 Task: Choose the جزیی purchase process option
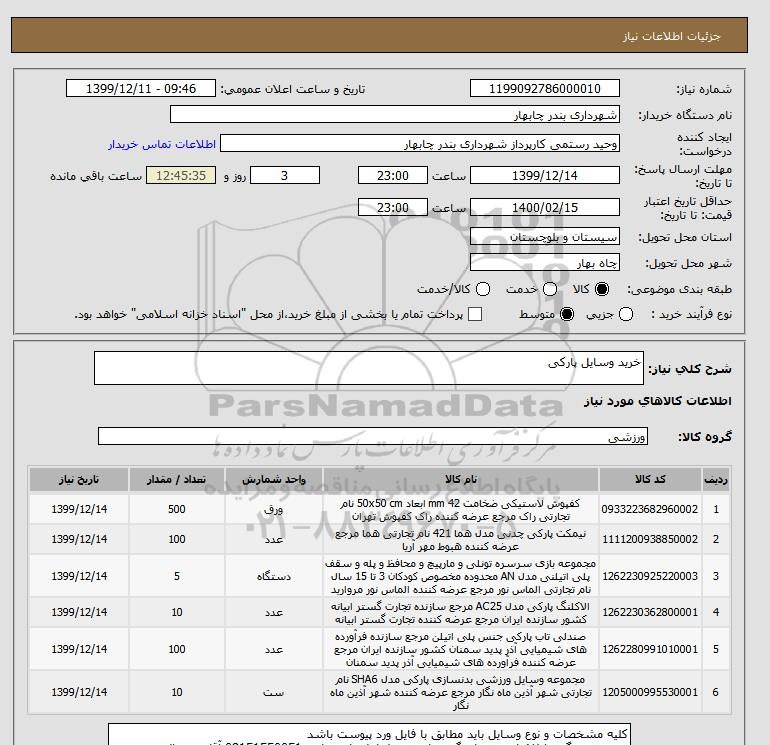pos(626,314)
